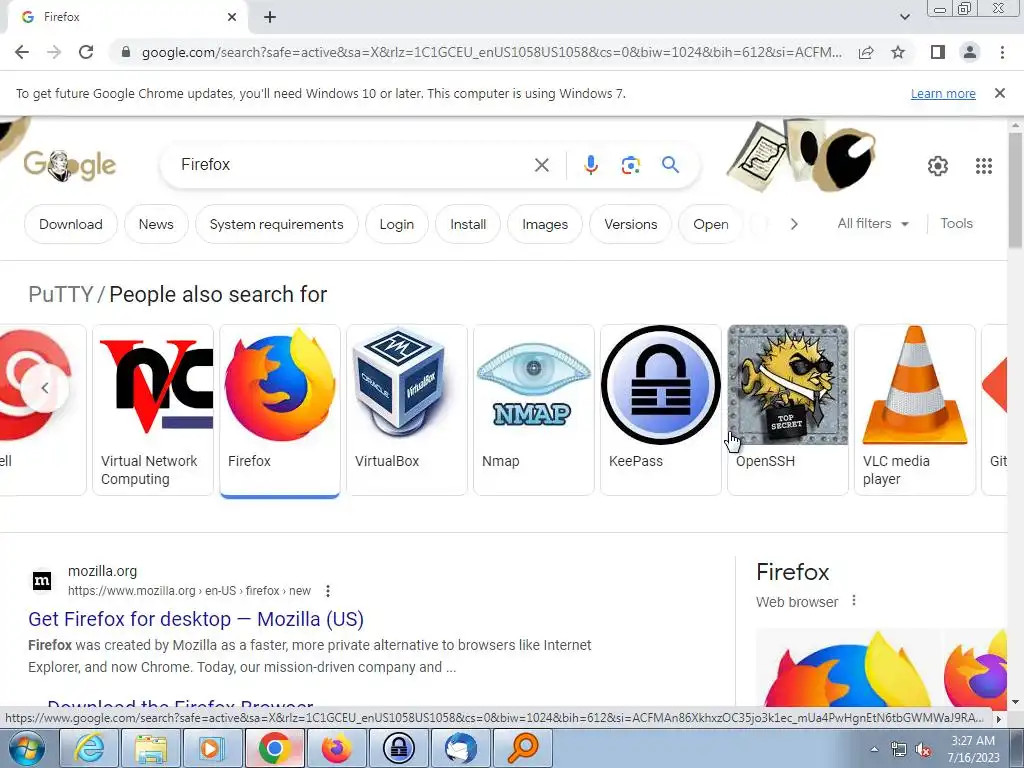Open Windows Explorer from the taskbar

[x=151, y=748]
